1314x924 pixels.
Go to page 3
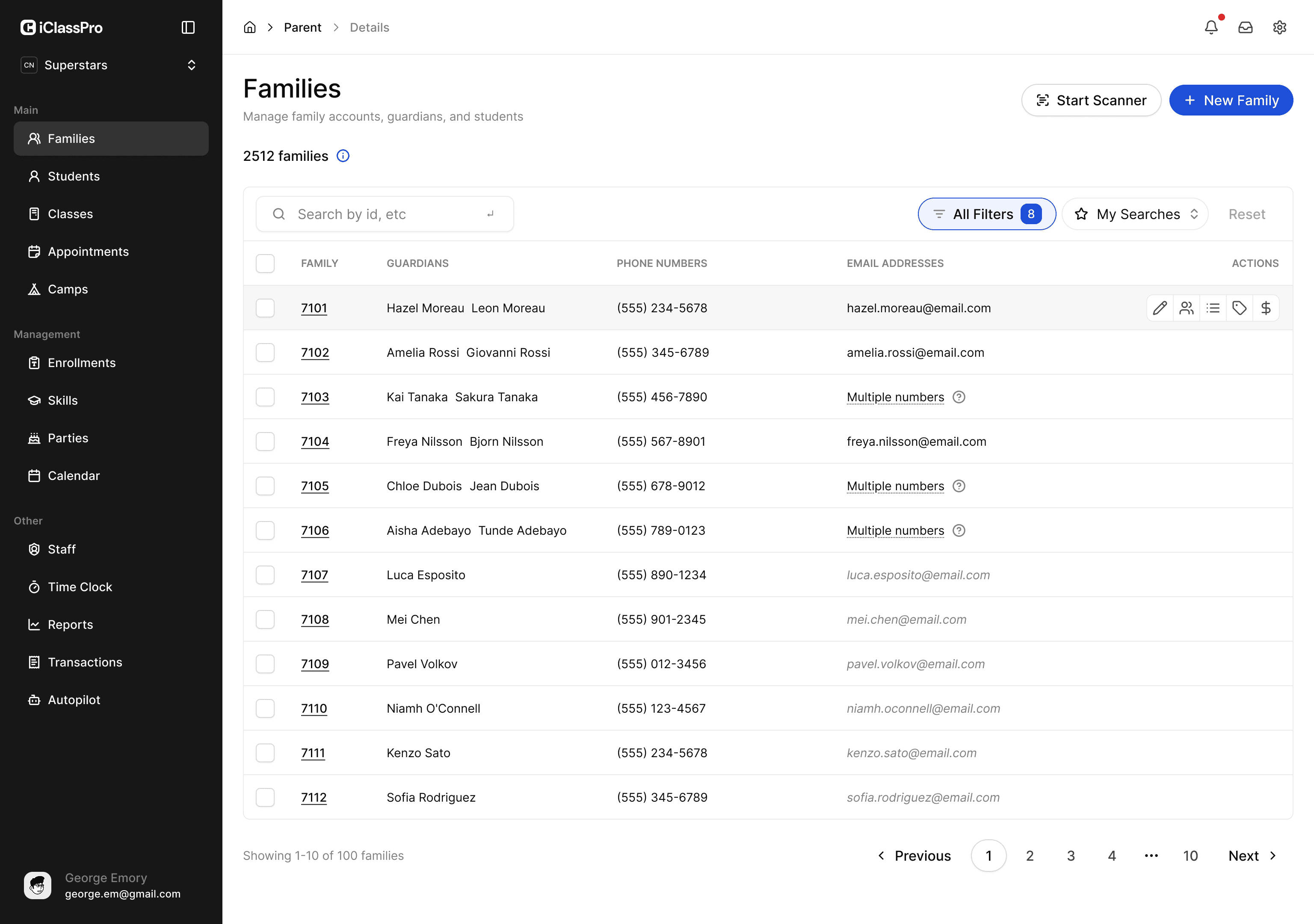pyautogui.click(x=1071, y=856)
